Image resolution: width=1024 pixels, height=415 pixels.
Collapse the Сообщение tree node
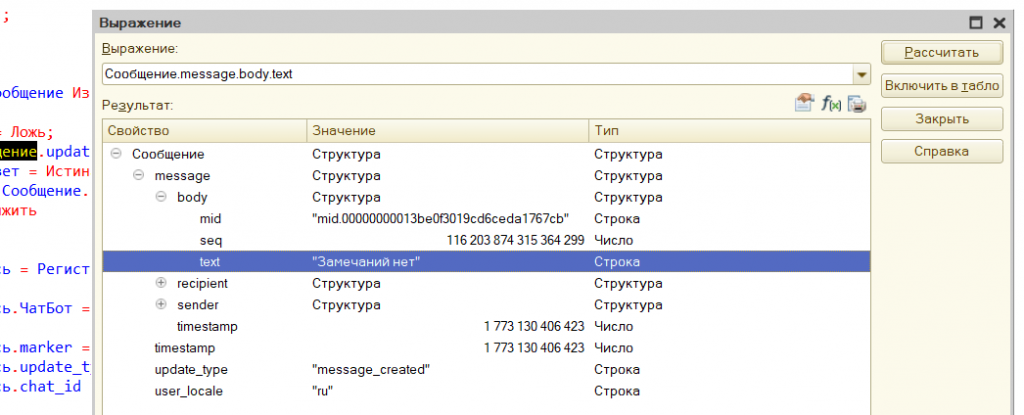click(116, 154)
